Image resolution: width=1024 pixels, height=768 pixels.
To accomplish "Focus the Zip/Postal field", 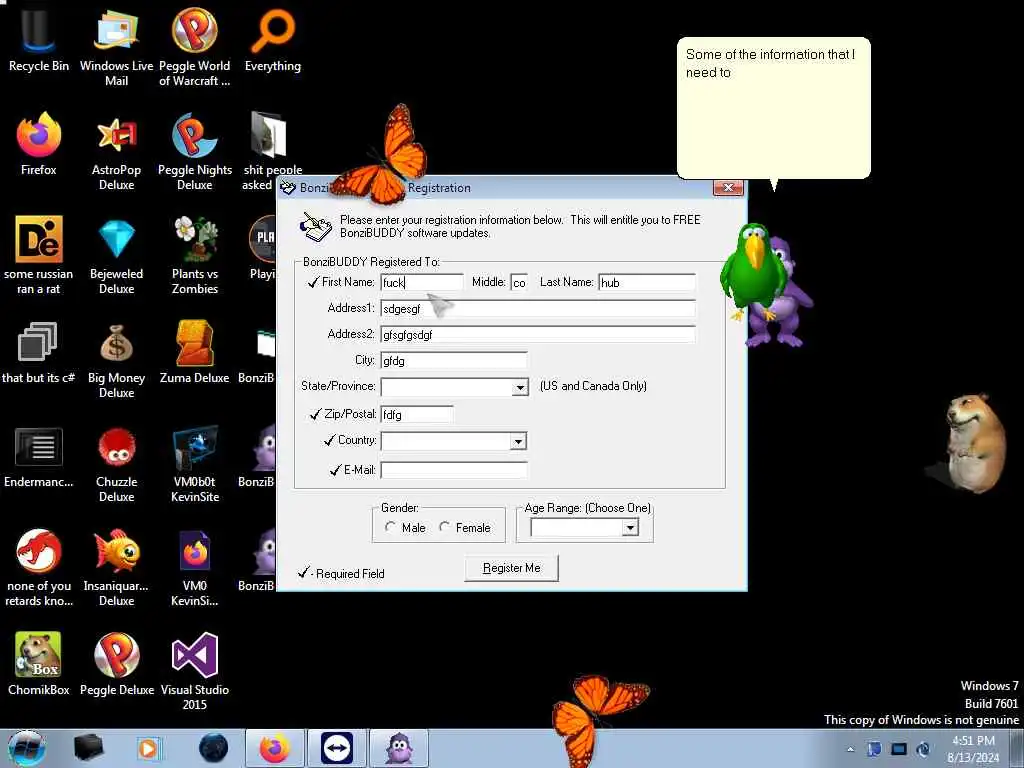I will pyautogui.click(x=417, y=414).
